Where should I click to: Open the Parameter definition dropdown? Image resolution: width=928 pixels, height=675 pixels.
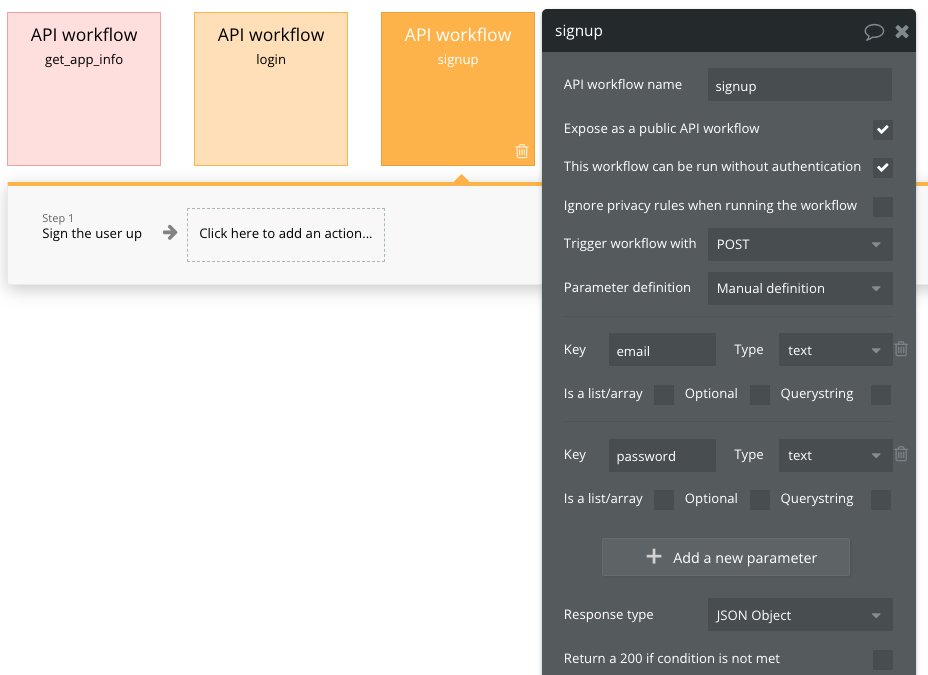tap(799, 288)
